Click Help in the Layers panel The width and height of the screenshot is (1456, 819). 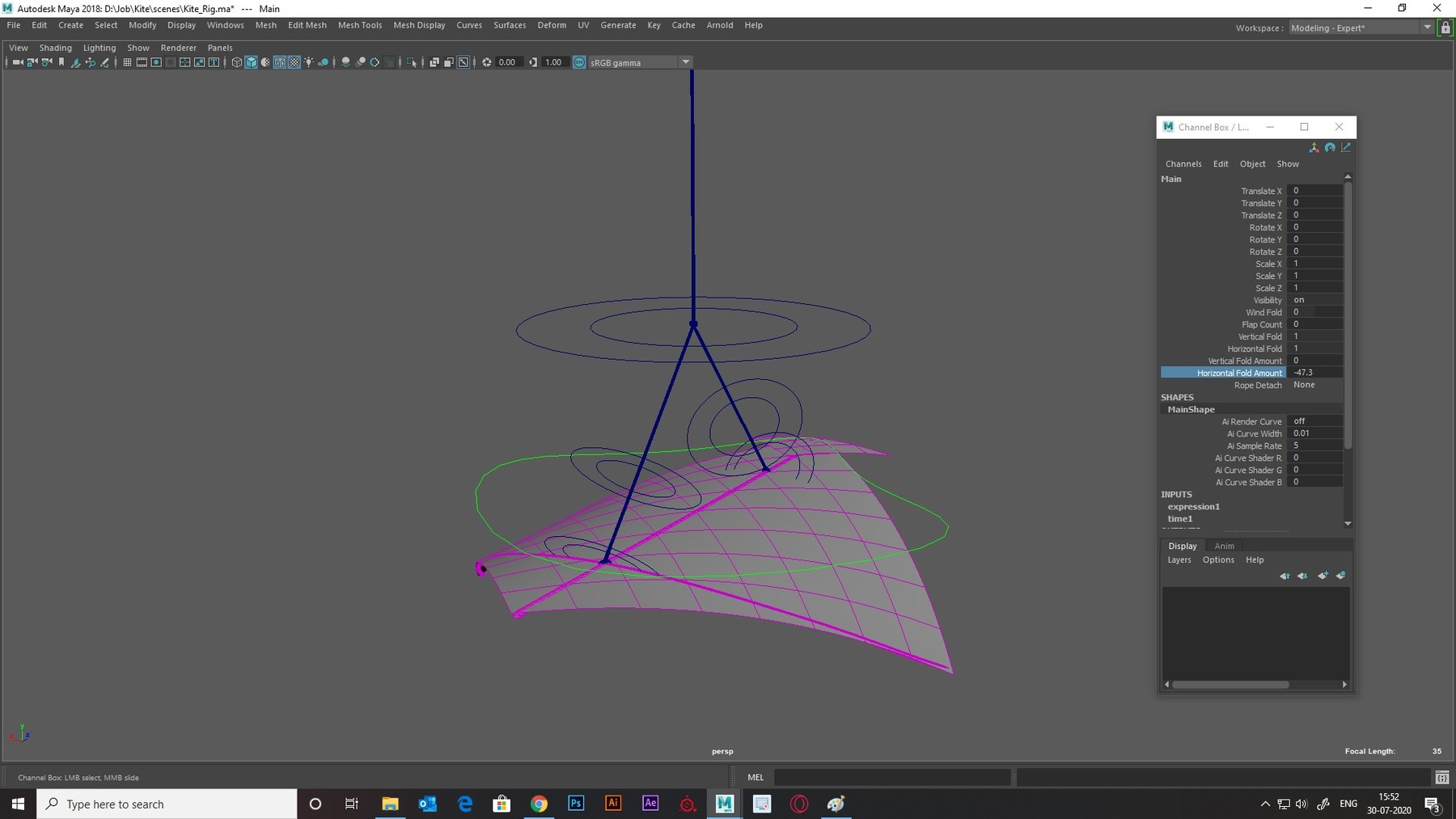(x=1255, y=559)
